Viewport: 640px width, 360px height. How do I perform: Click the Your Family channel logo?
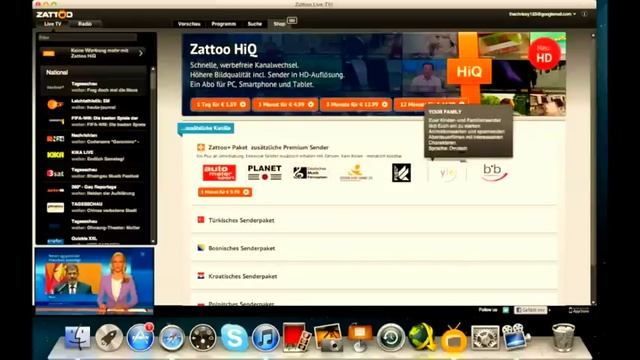point(447,173)
